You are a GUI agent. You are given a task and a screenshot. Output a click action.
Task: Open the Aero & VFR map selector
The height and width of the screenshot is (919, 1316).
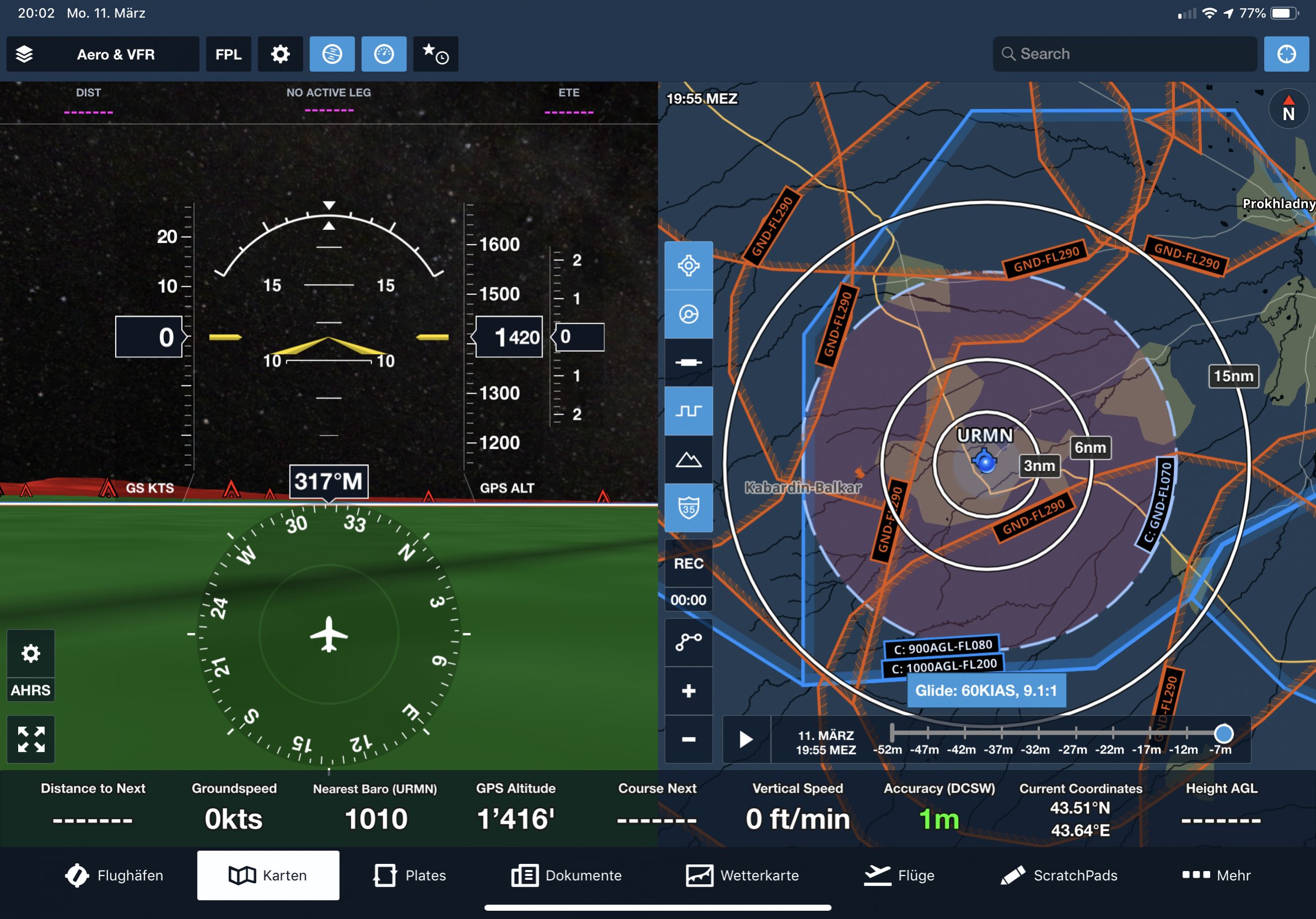click(116, 55)
